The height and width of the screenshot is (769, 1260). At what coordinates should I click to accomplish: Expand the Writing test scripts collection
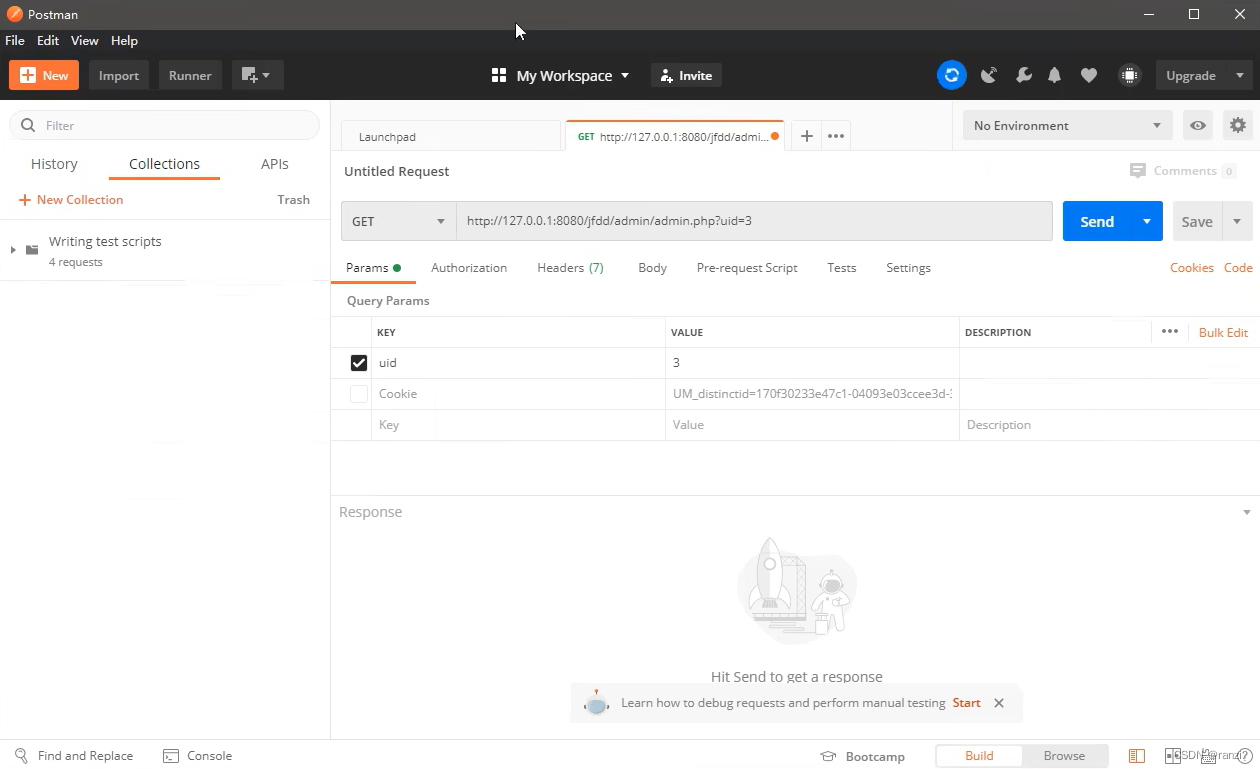tap(13, 250)
